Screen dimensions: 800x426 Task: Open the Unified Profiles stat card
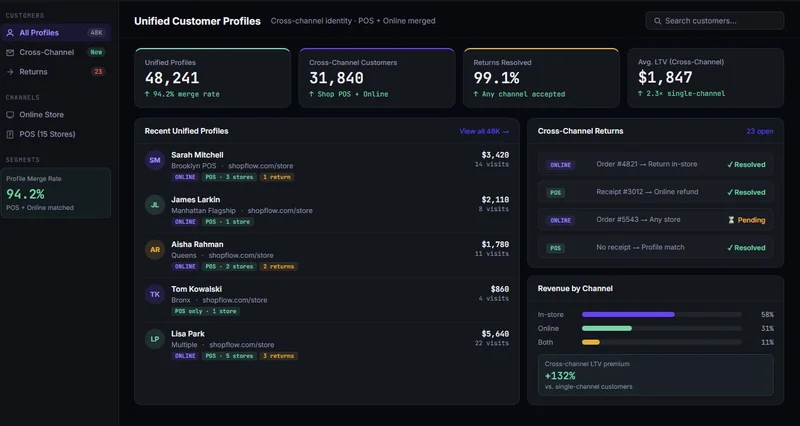[212, 78]
